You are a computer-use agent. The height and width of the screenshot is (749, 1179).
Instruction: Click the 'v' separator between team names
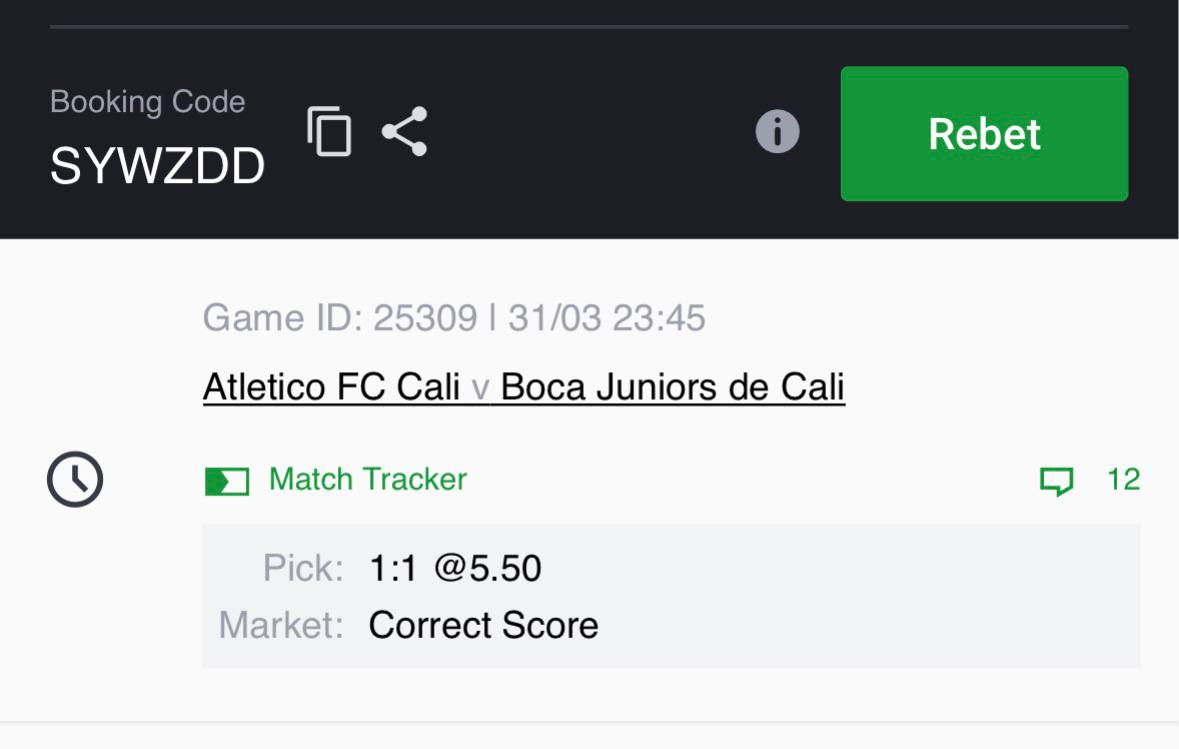(x=480, y=388)
